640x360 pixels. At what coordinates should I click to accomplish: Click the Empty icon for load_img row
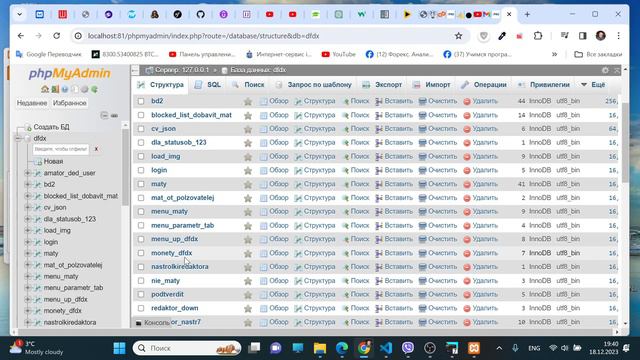(422, 157)
